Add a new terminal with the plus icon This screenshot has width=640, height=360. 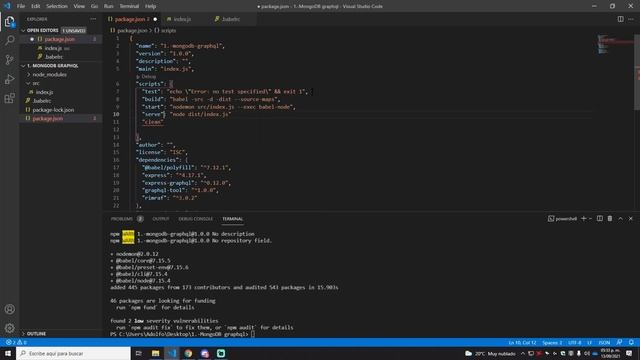[583, 218]
